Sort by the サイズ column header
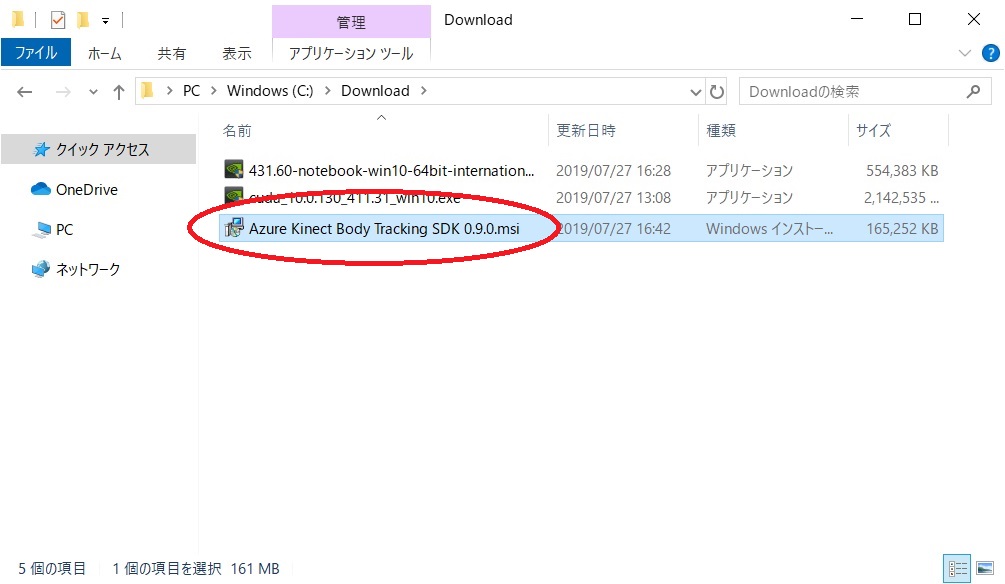This screenshot has height=584, width=1005. [873, 131]
